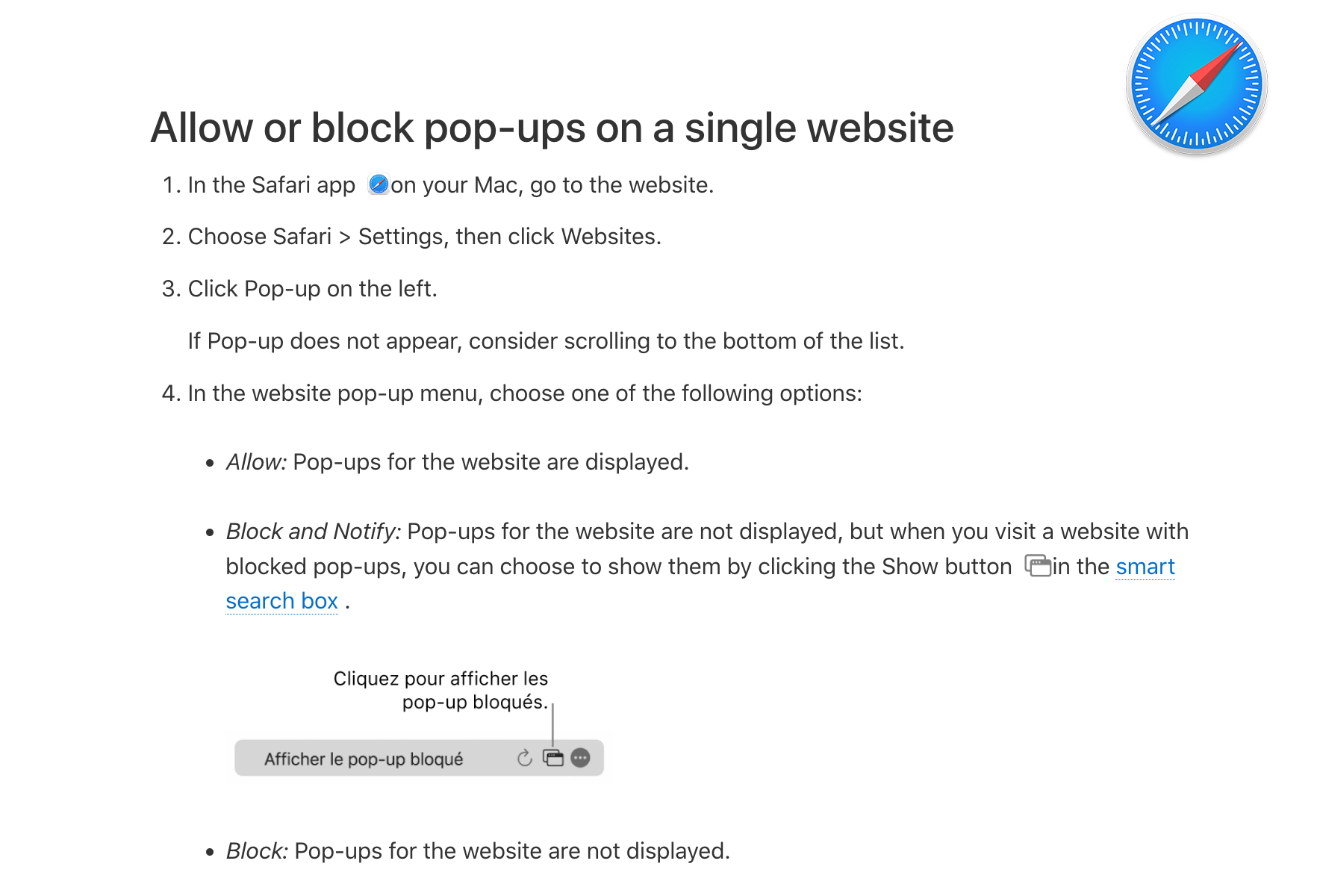Select the italic 'Block and Notify:' term
Image resolution: width=1317 pixels, height=896 pixels.
(x=314, y=532)
